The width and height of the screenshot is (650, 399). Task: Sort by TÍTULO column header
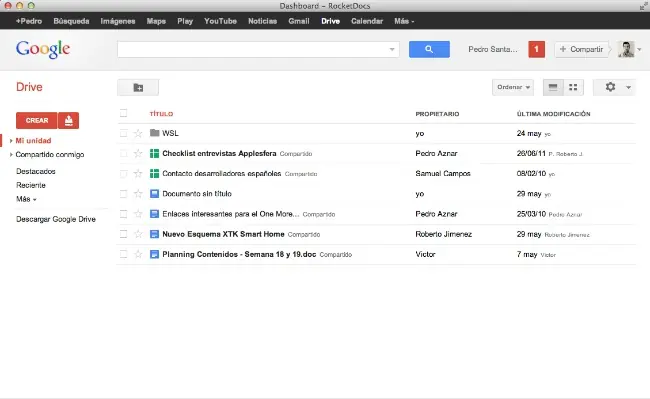pos(161,114)
